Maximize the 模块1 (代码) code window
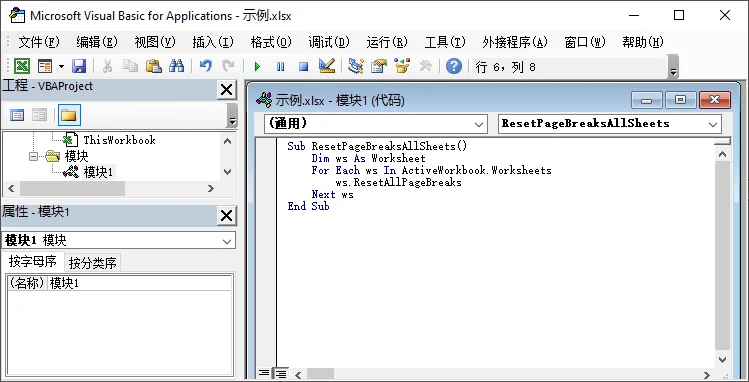 click(x=681, y=100)
